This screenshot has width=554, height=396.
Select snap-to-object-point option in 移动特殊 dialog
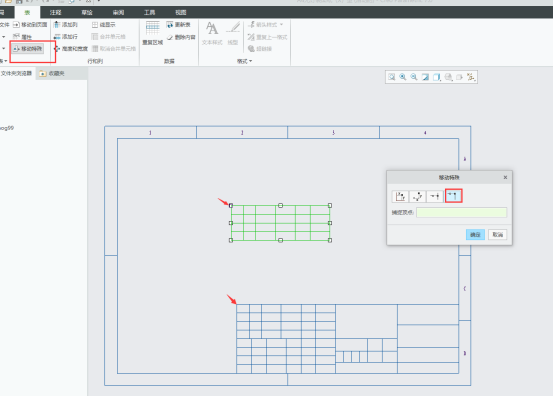tap(435, 196)
